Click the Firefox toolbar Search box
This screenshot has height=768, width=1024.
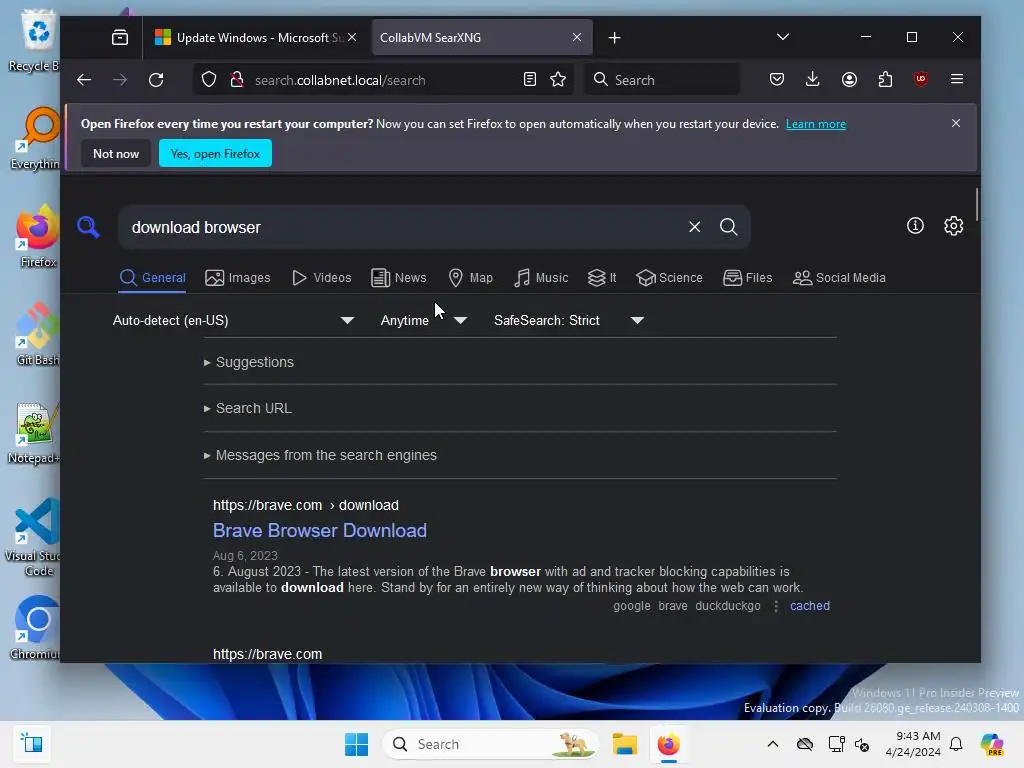point(662,80)
